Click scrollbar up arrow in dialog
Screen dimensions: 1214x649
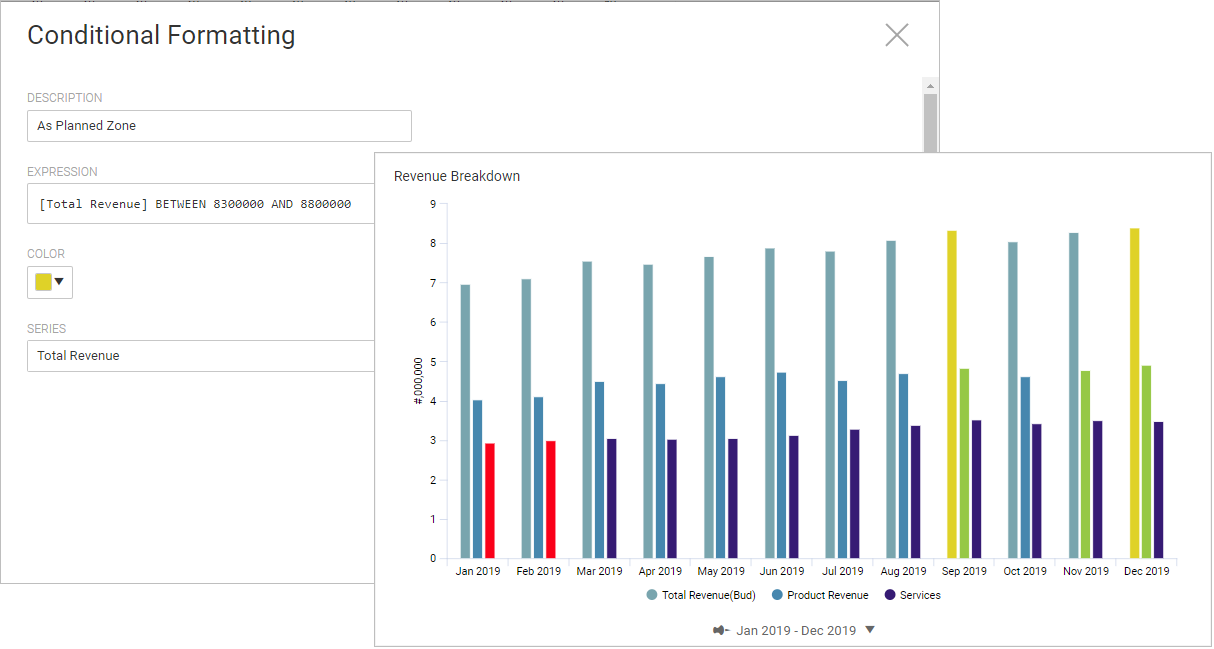pyautogui.click(x=930, y=85)
